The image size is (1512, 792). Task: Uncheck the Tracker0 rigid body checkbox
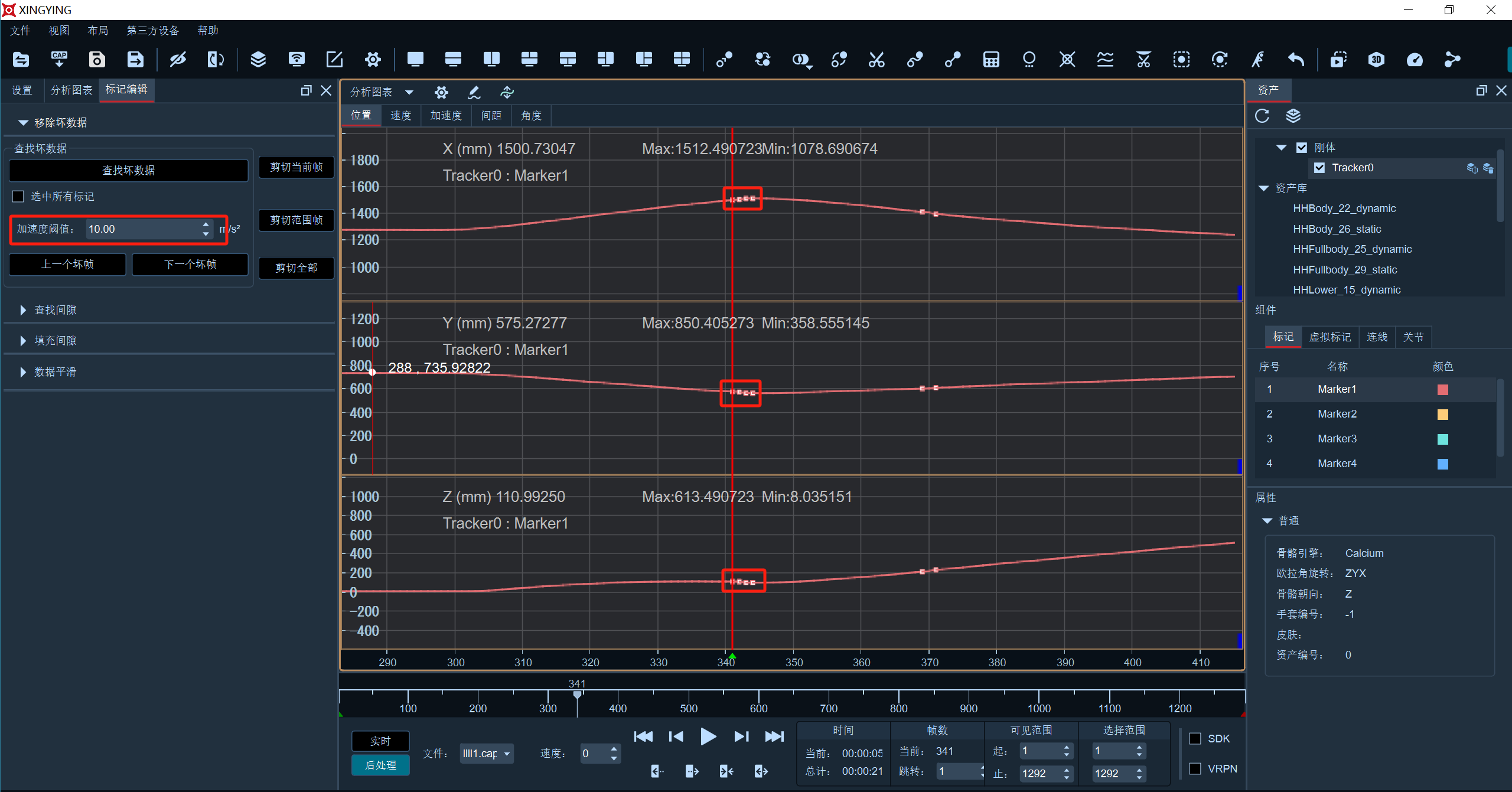(1319, 168)
